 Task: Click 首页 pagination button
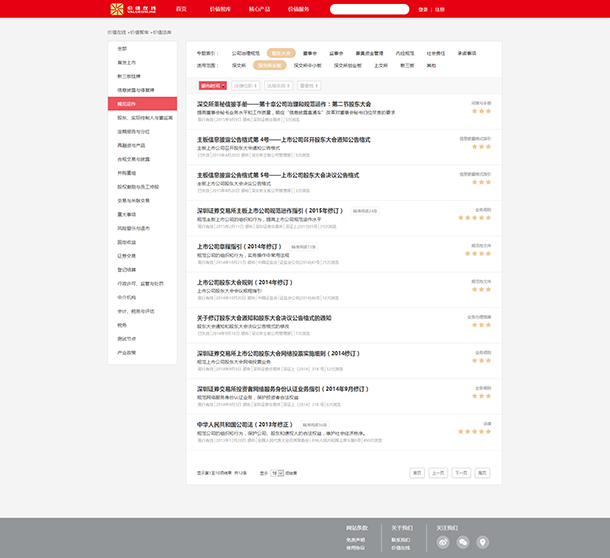pos(417,473)
